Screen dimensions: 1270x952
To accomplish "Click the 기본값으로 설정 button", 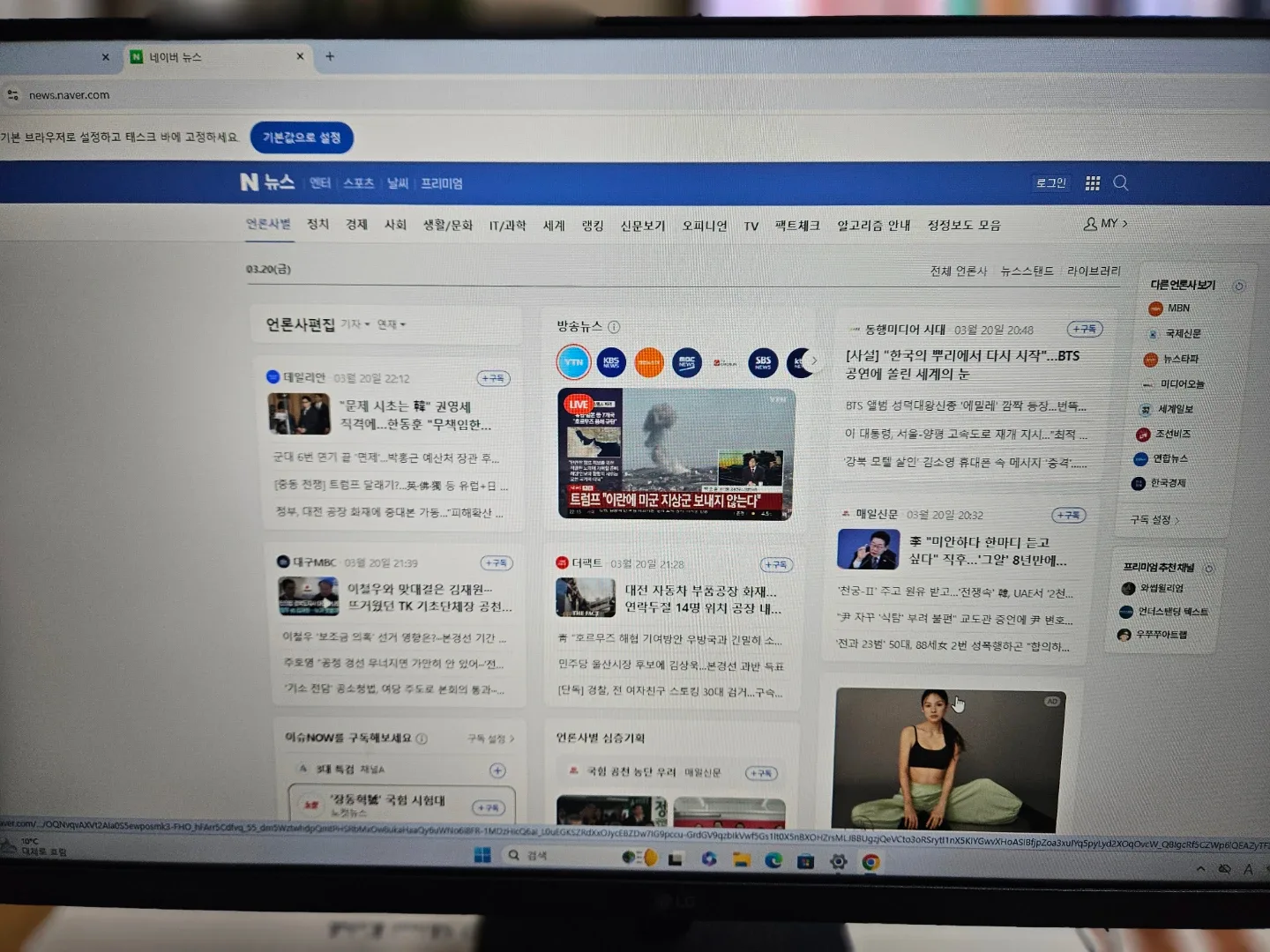I will click(x=302, y=138).
